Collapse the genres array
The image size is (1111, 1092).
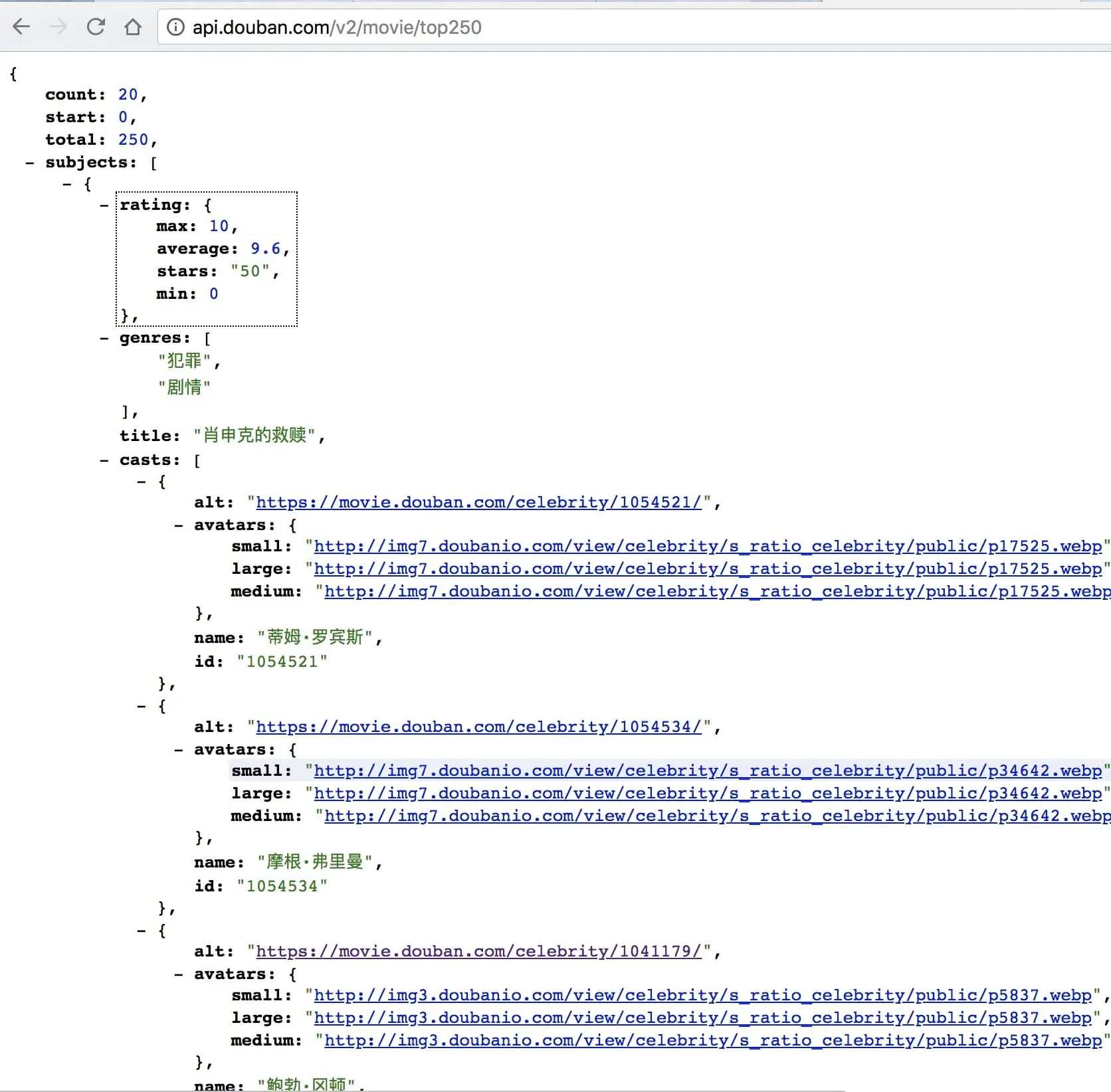point(104,338)
